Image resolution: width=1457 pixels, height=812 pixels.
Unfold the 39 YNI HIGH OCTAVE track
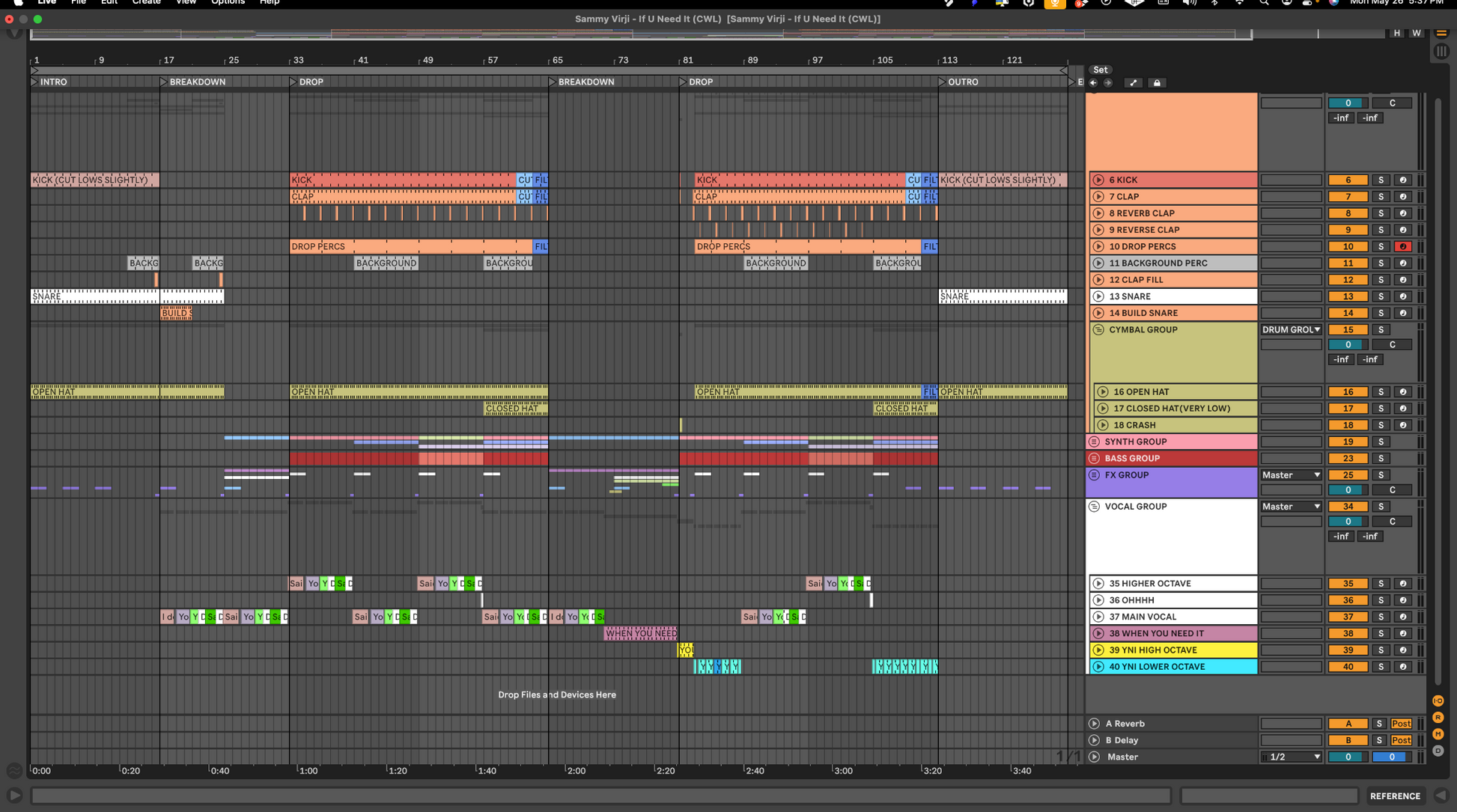pyautogui.click(x=1098, y=650)
